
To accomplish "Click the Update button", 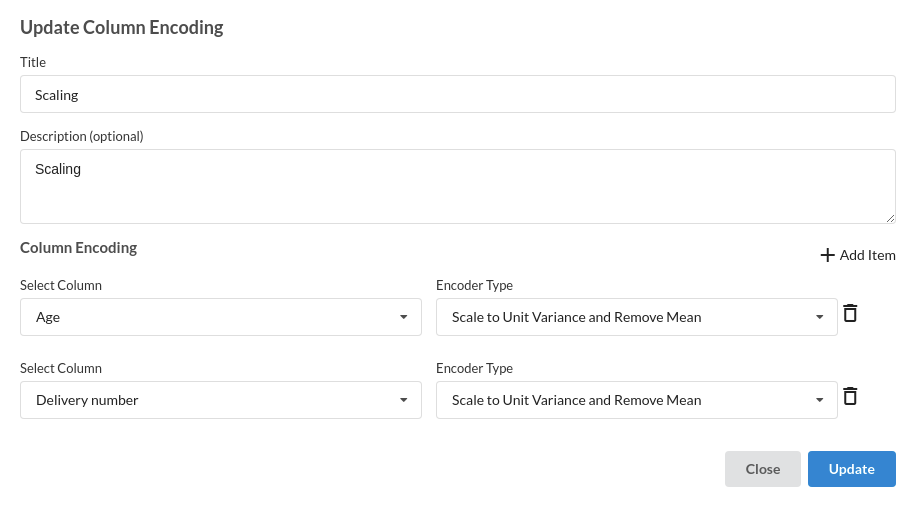I will tap(852, 469).
